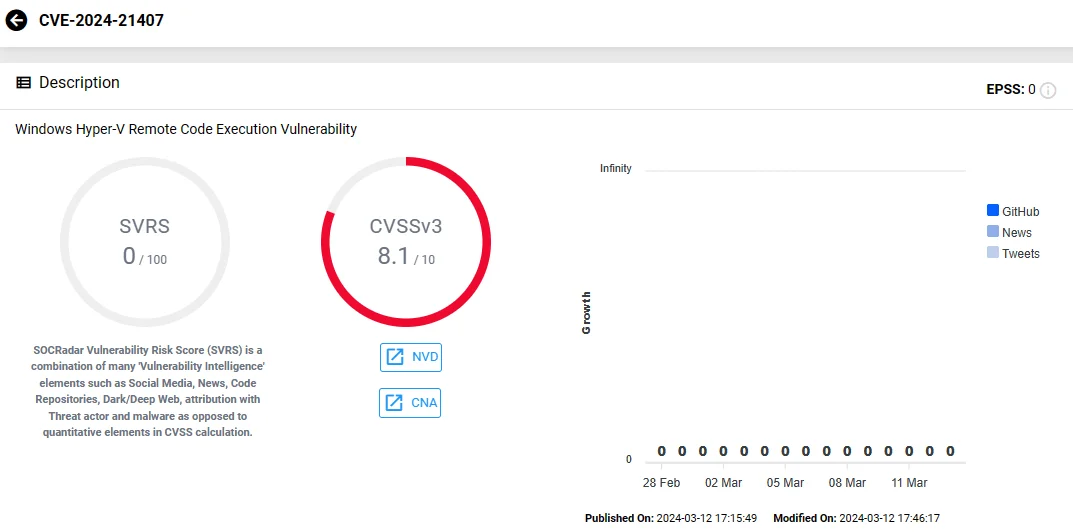The width and height of the screenshot is (1073, 532).
Task: Click the back arrow next to CVE-2024-21407
Action: click(x=16, y=21)
